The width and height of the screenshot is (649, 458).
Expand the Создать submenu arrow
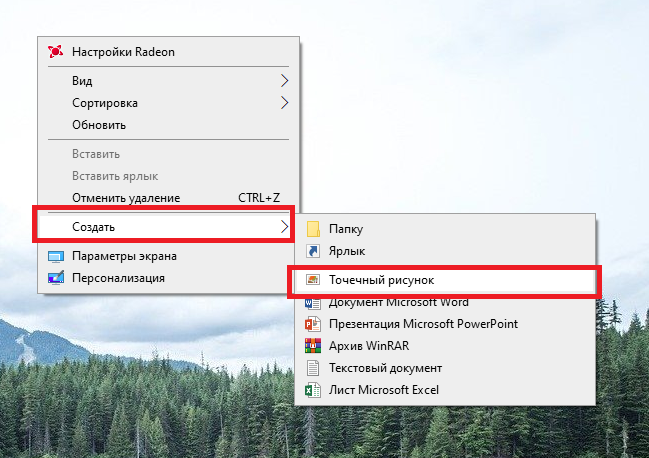pos(284,227)
